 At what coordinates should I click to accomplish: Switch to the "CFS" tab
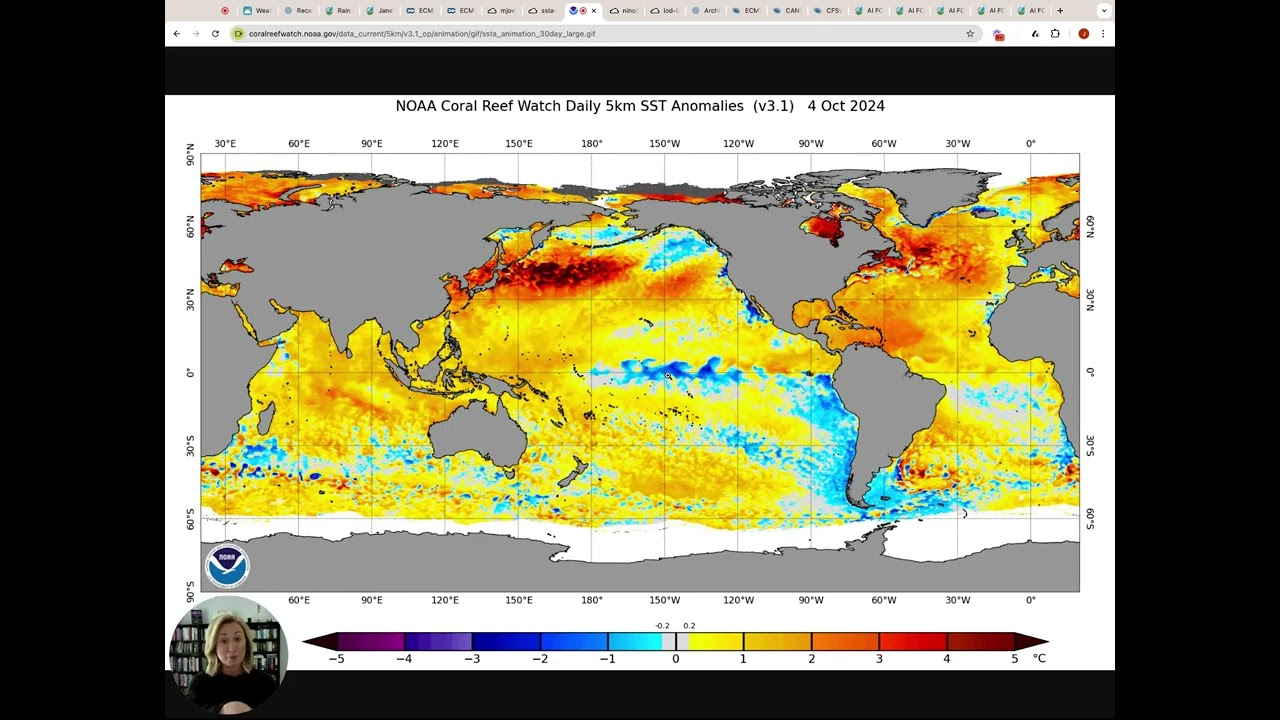pyautogui.click(x=828, y=11)
